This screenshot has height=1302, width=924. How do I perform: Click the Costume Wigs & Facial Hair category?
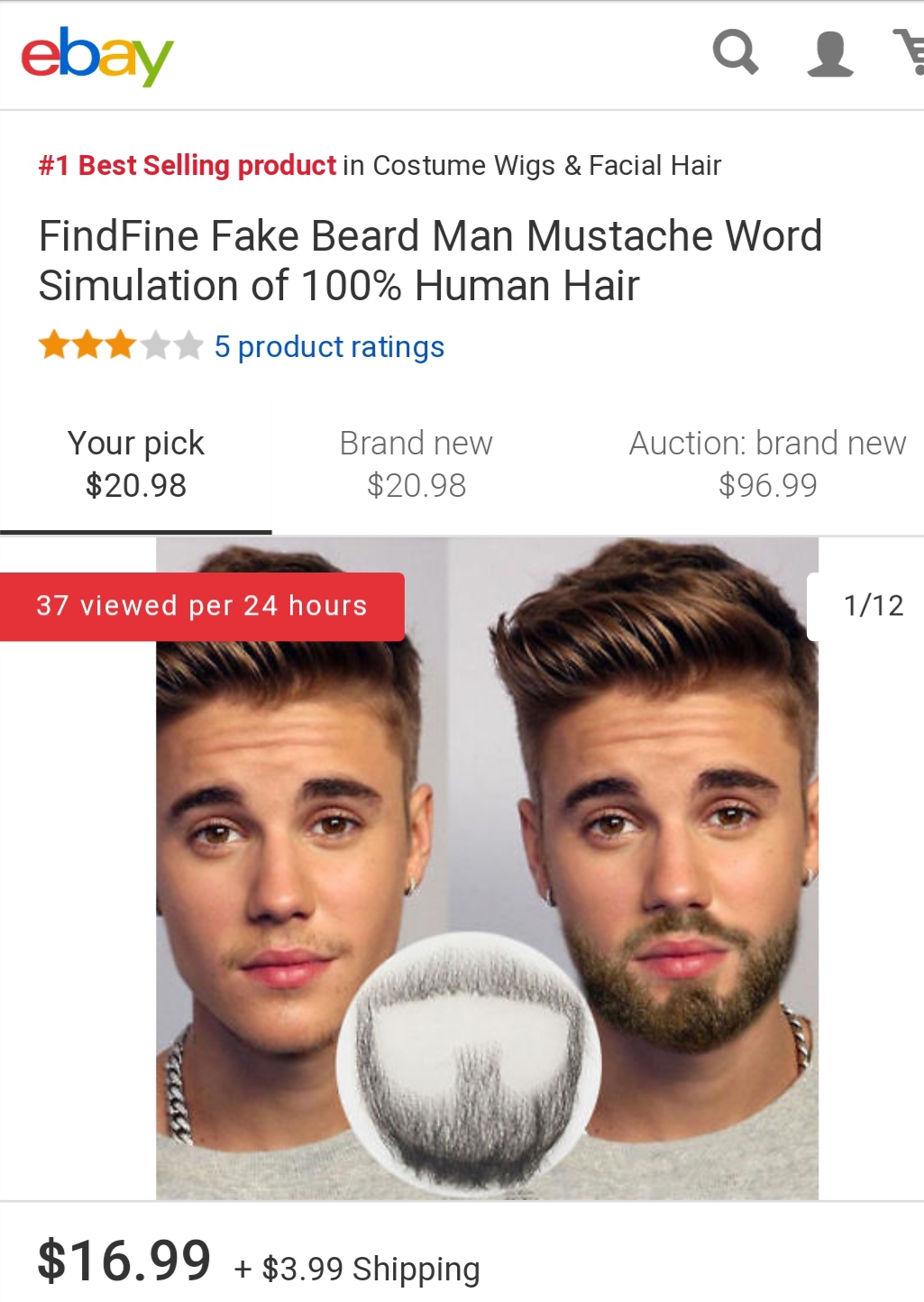tap(546, 166)
